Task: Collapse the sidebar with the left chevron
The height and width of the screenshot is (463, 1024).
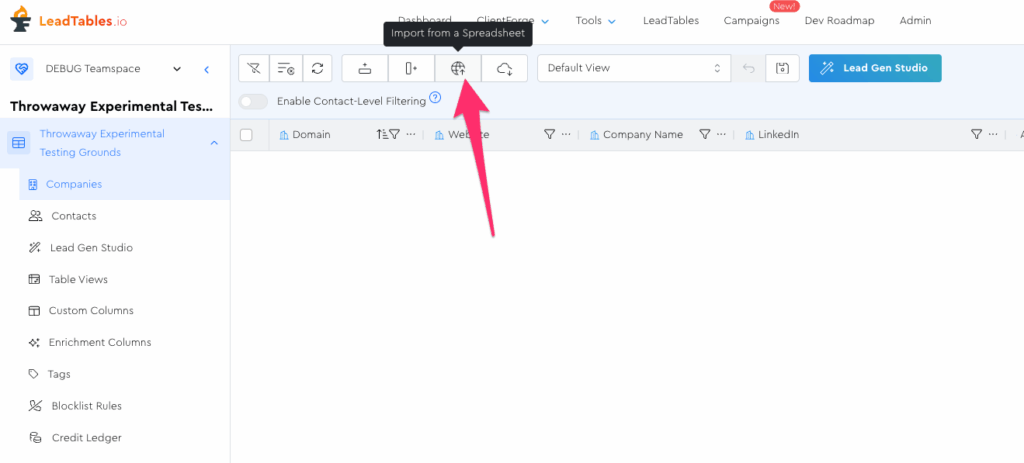Action: [207, 69]
